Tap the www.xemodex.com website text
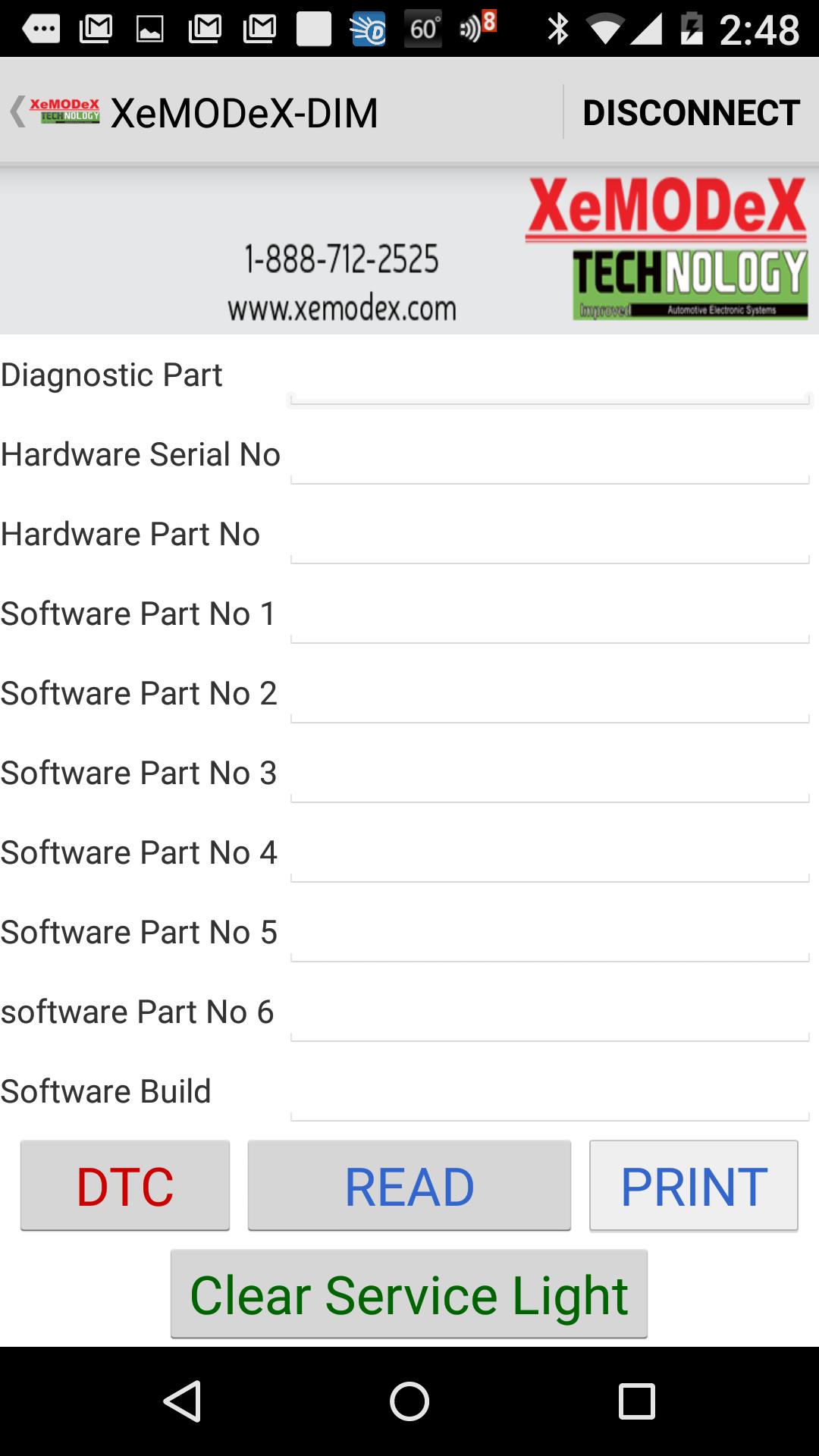Viewport: 819px width, 1456px height. click(x=343, y=308)
